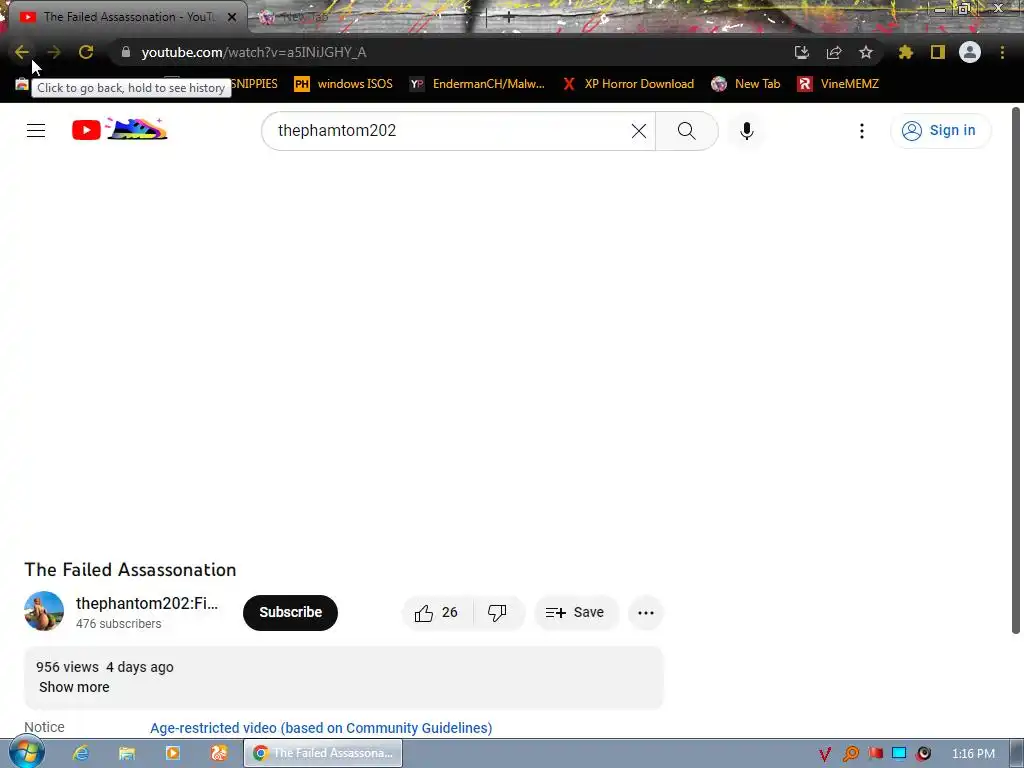This screenshot has height=768, width=1024.
Task: Click the page vertical scrollbar
Action: (x=1016, y=370)
